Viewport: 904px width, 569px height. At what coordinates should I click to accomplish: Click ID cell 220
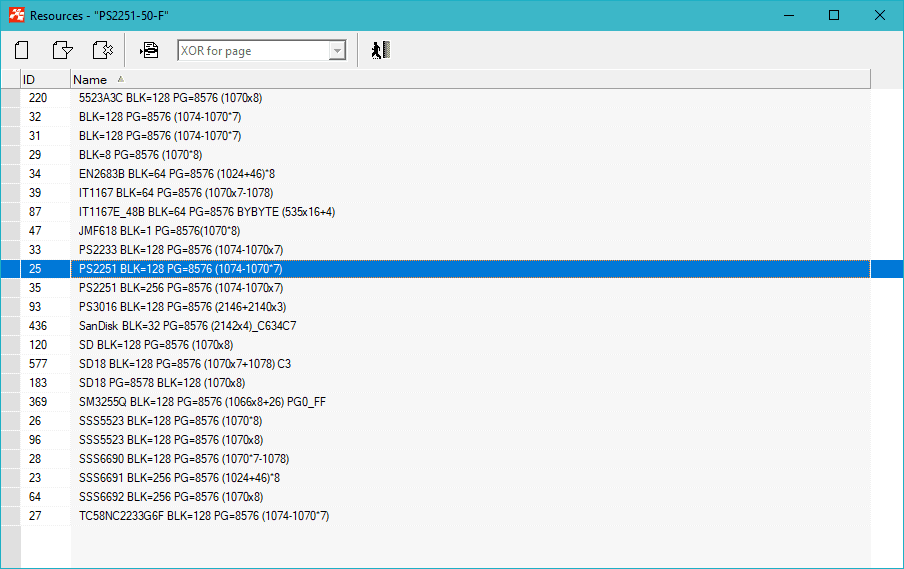(x=46, y=98)
